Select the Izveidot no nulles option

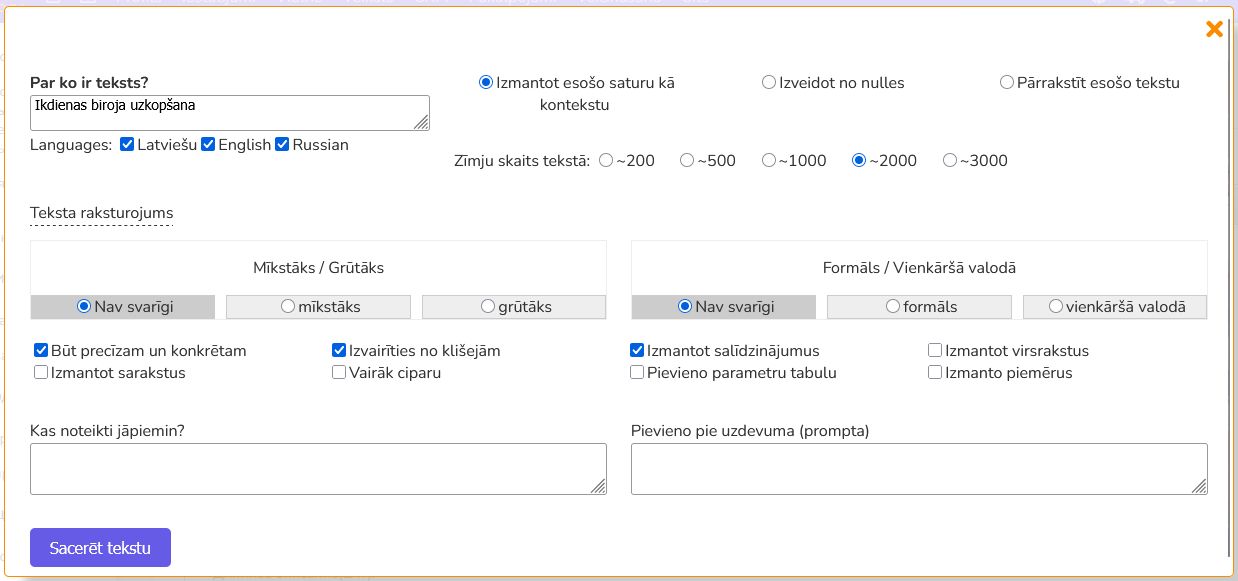coord(768,82)
